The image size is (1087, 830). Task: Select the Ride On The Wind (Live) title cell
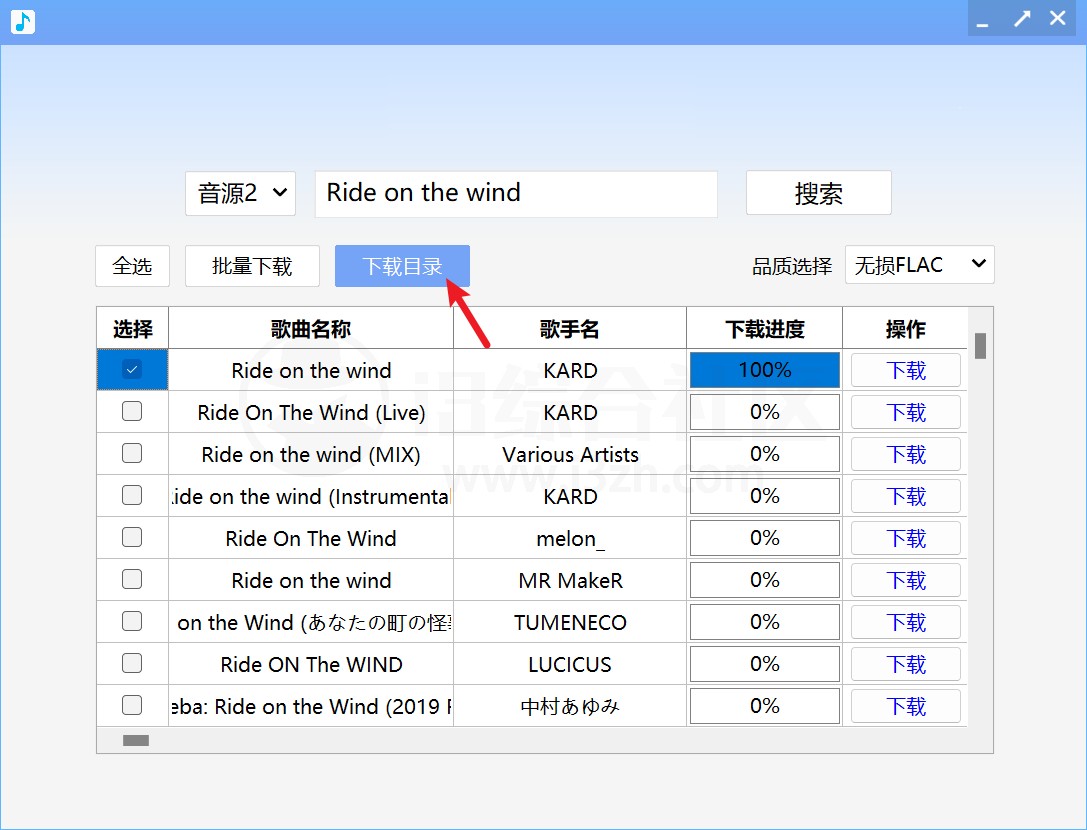point(311,413)
